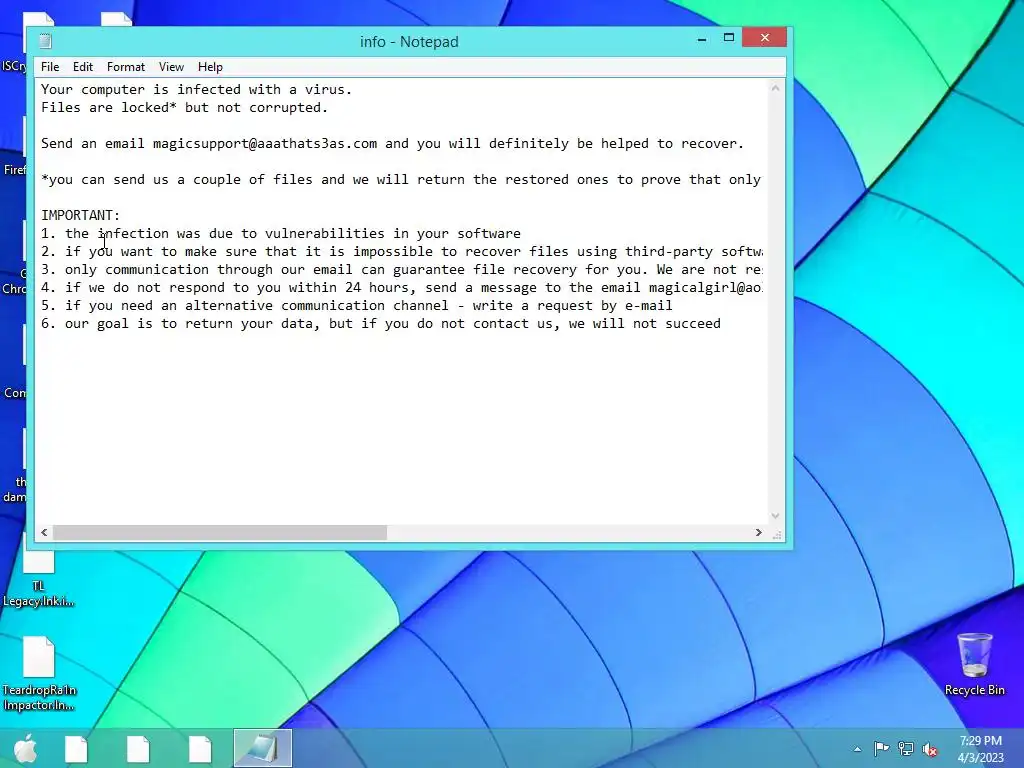
Task: Click line 5 about alternative communication channel
Action: tap(357, 306)
